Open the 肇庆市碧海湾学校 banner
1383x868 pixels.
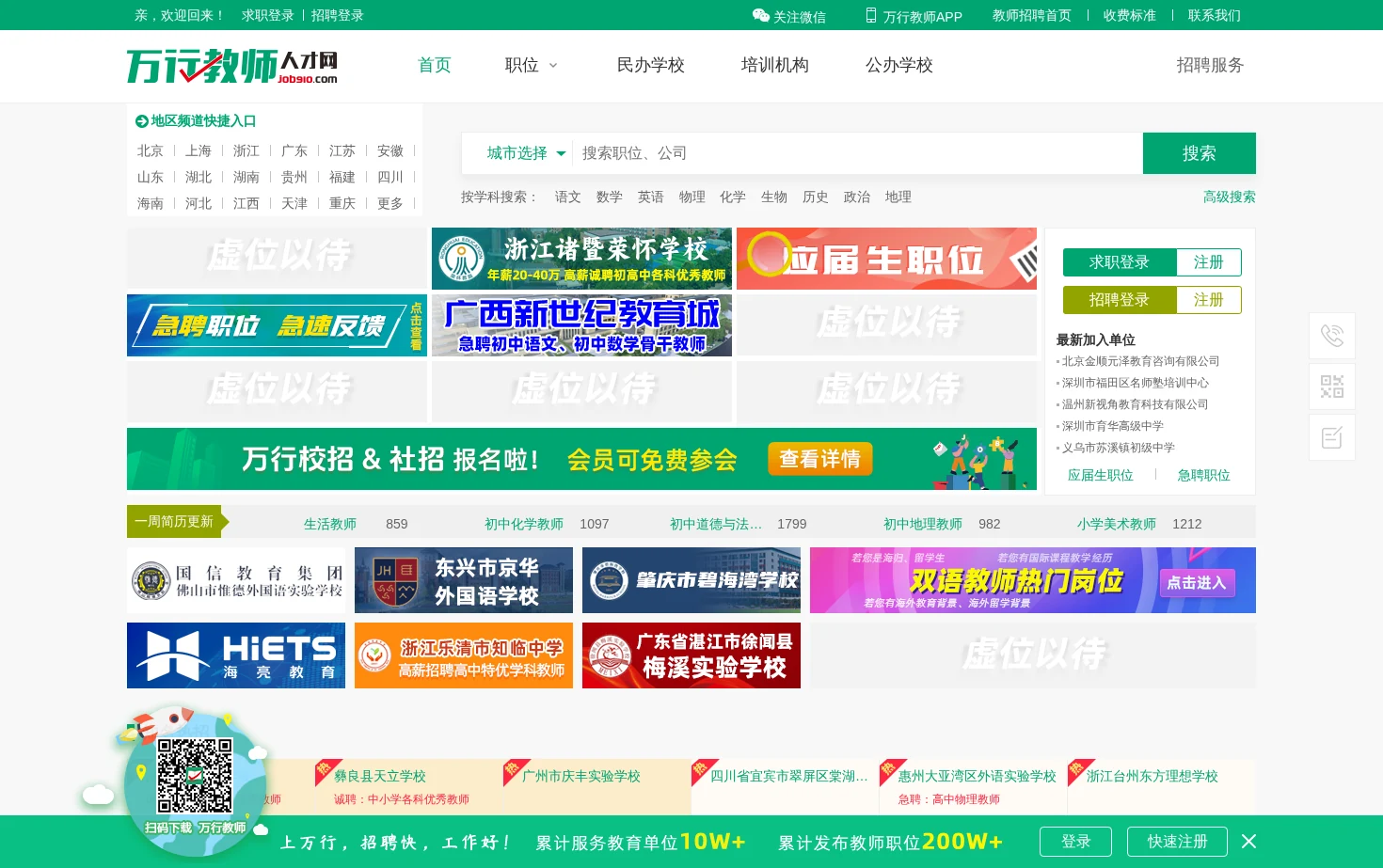tap(691, 580)
